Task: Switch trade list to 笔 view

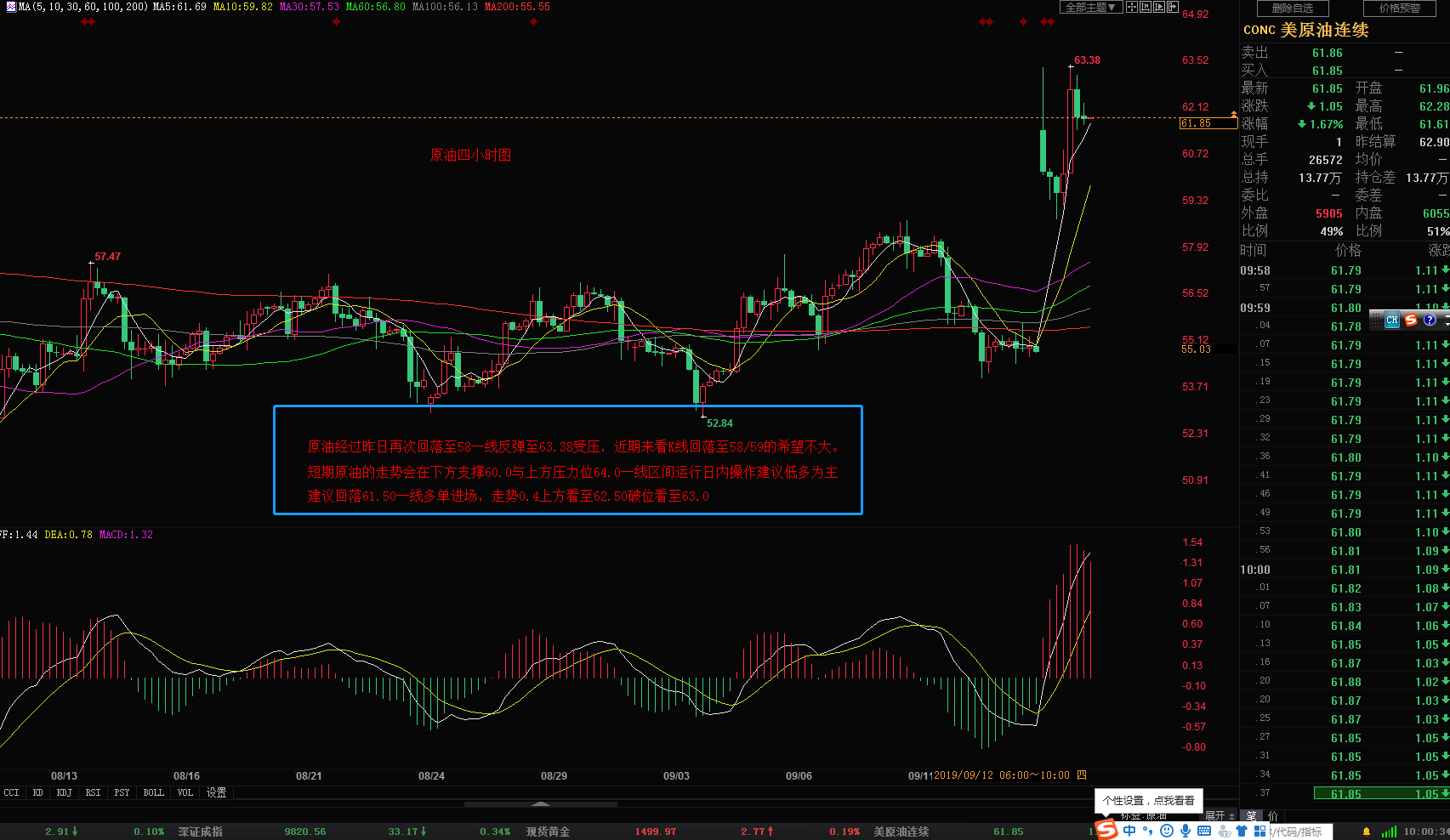Action: click(1251, 816)
